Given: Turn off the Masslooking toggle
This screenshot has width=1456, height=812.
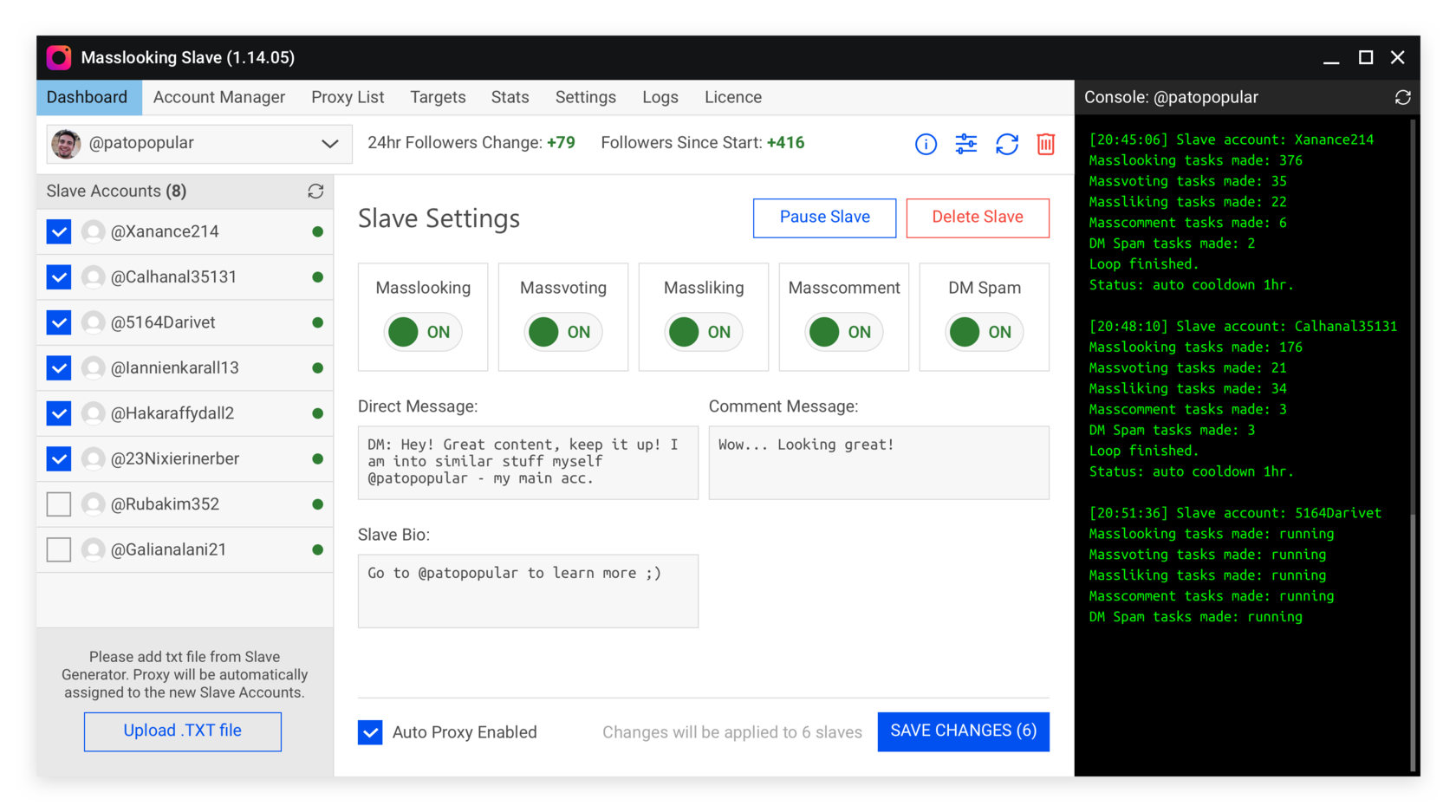Looking at the screenshot, I should pyautogui.click(x=423, y=333).
